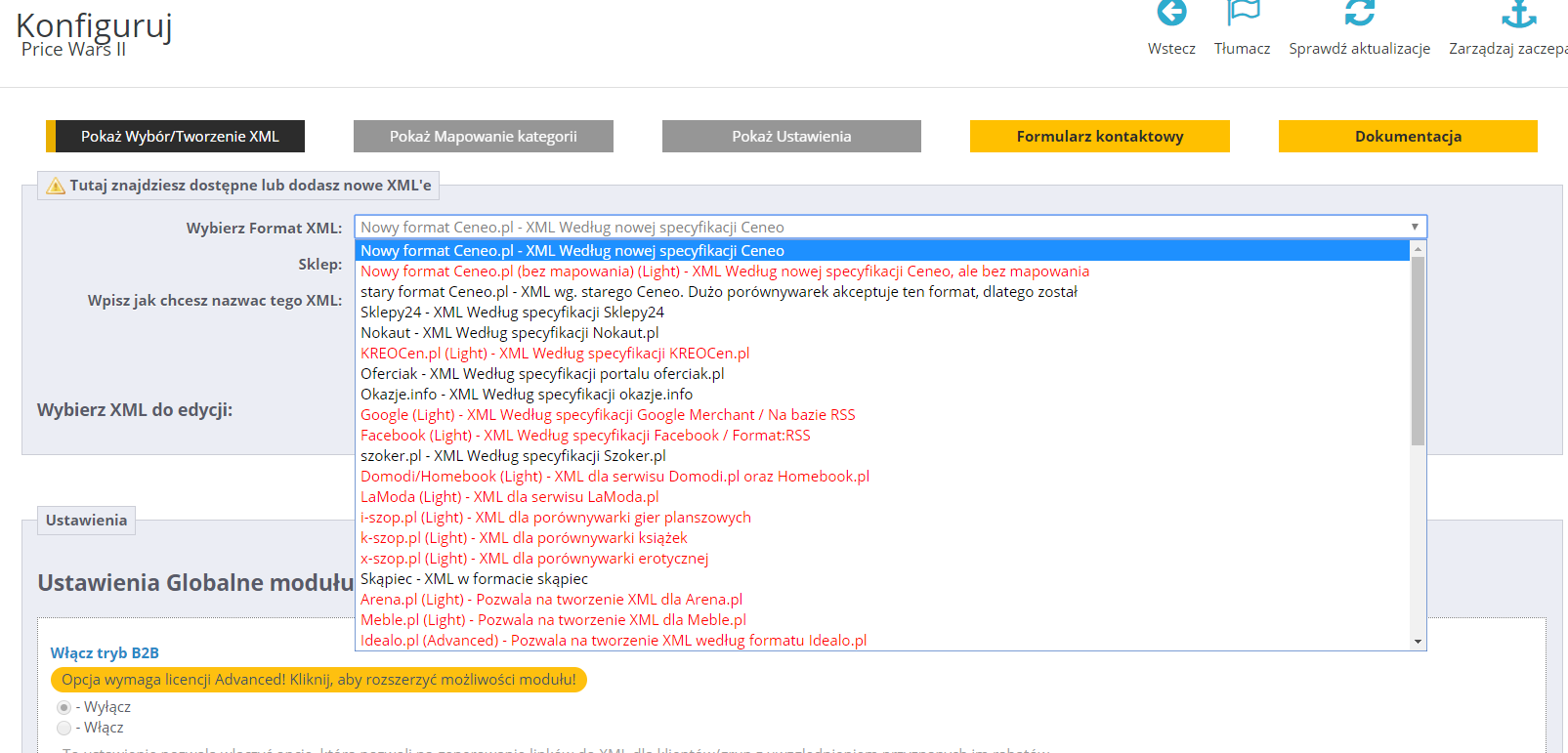Screen dimensions: 1568x753
Task: Open the Formularz kontaktowy button
Action: (x=1099, y=137)
